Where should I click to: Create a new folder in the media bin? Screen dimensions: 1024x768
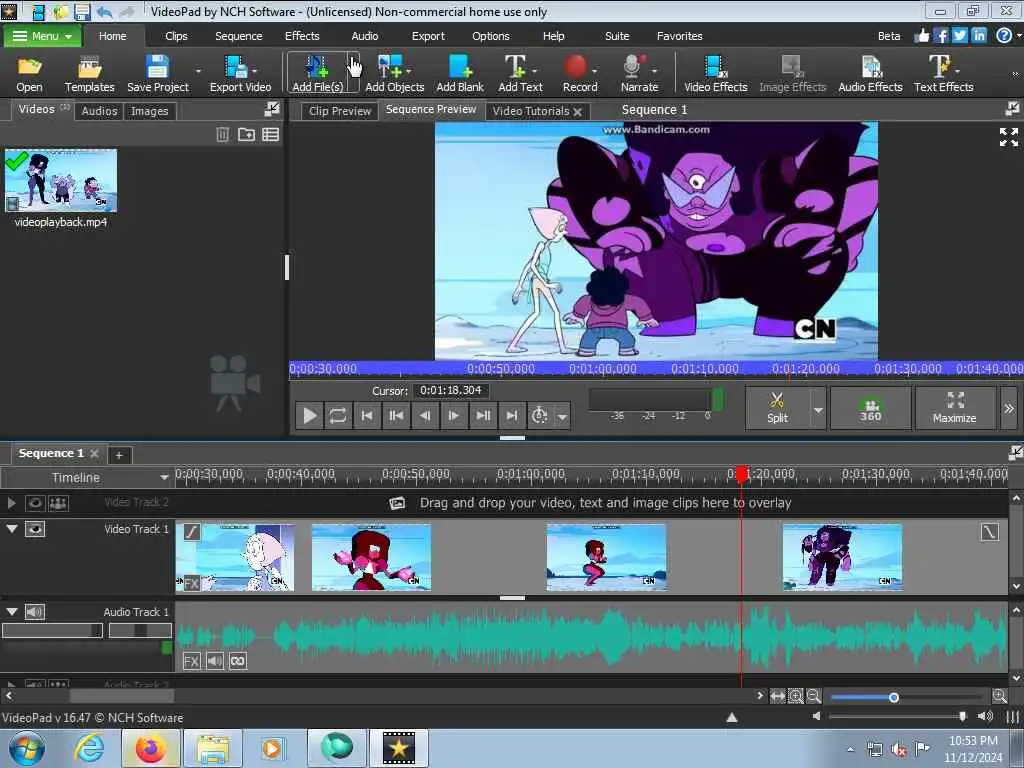(246, 135)
